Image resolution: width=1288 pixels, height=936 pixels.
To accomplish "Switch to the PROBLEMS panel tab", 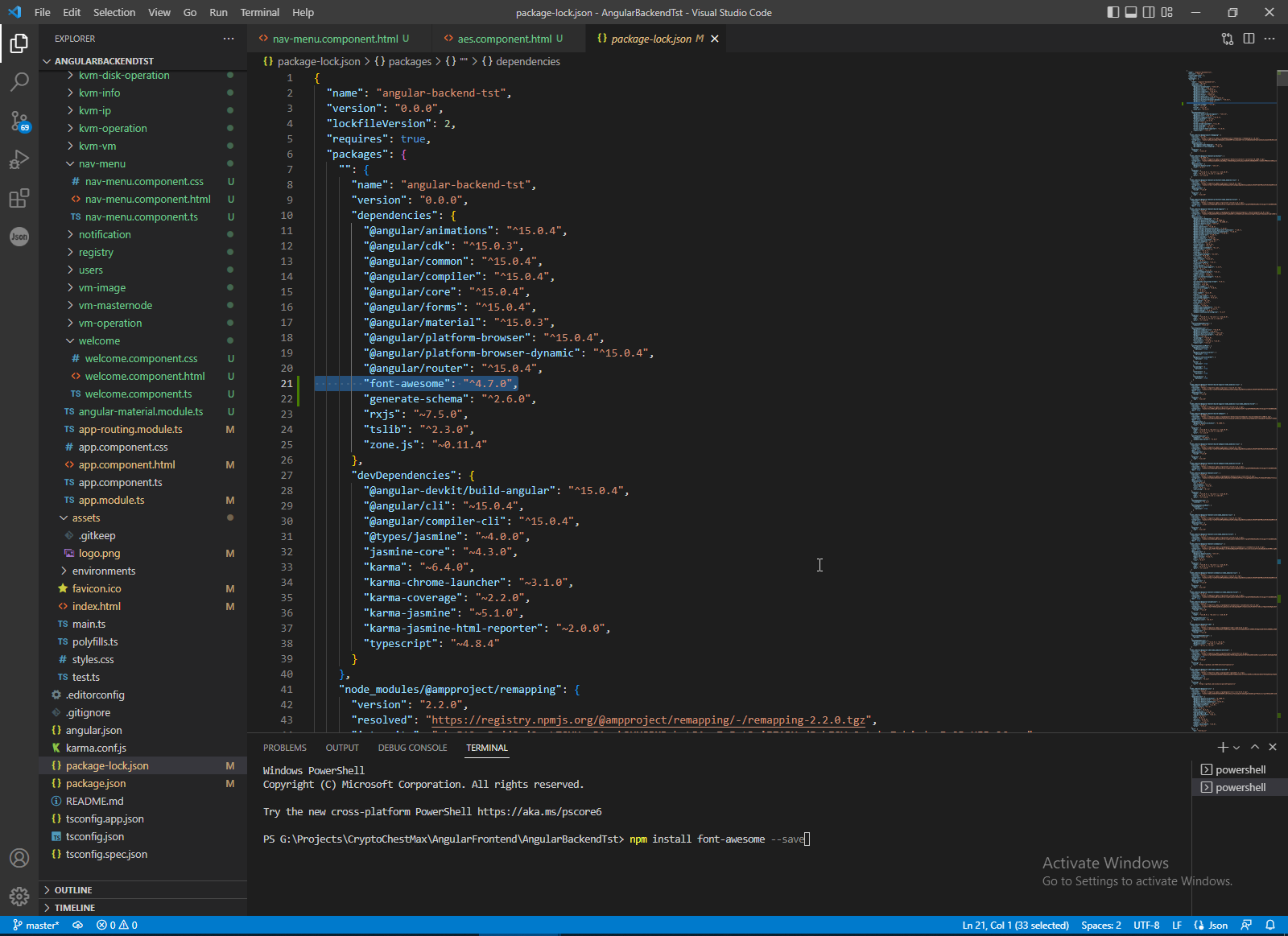I will point(285,748).
